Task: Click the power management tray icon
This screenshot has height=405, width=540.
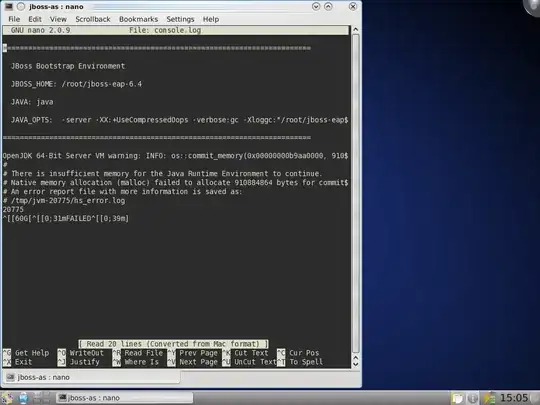Action: 489,398
